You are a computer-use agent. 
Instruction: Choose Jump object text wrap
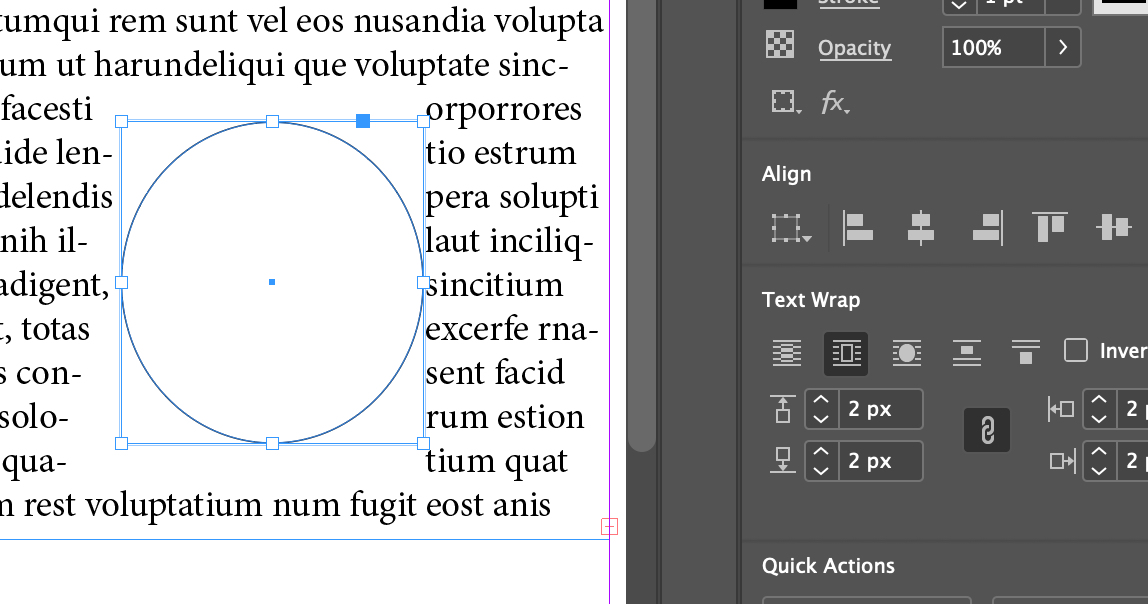(x=965, y=353)
